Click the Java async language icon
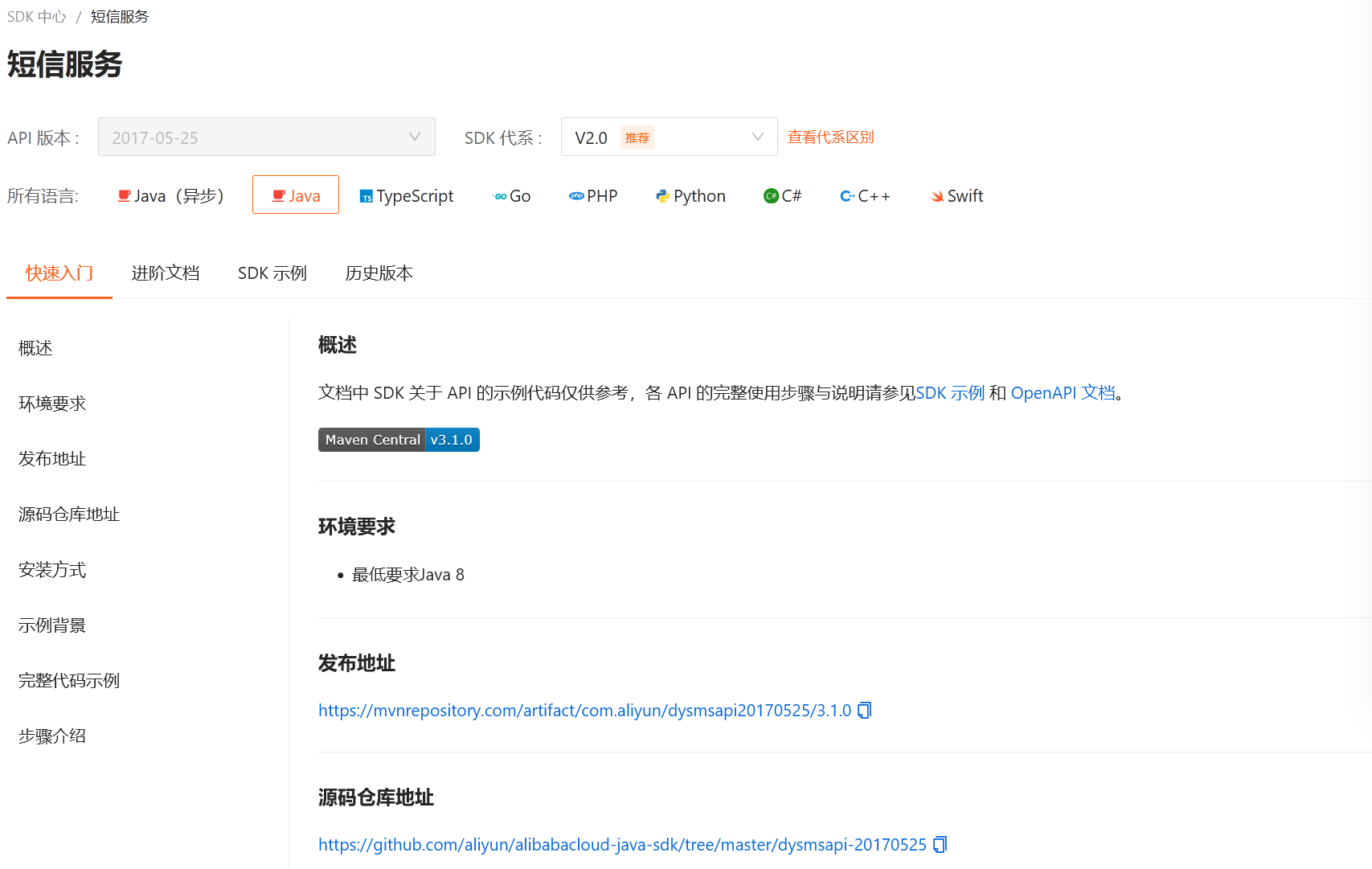 point(124,196)
